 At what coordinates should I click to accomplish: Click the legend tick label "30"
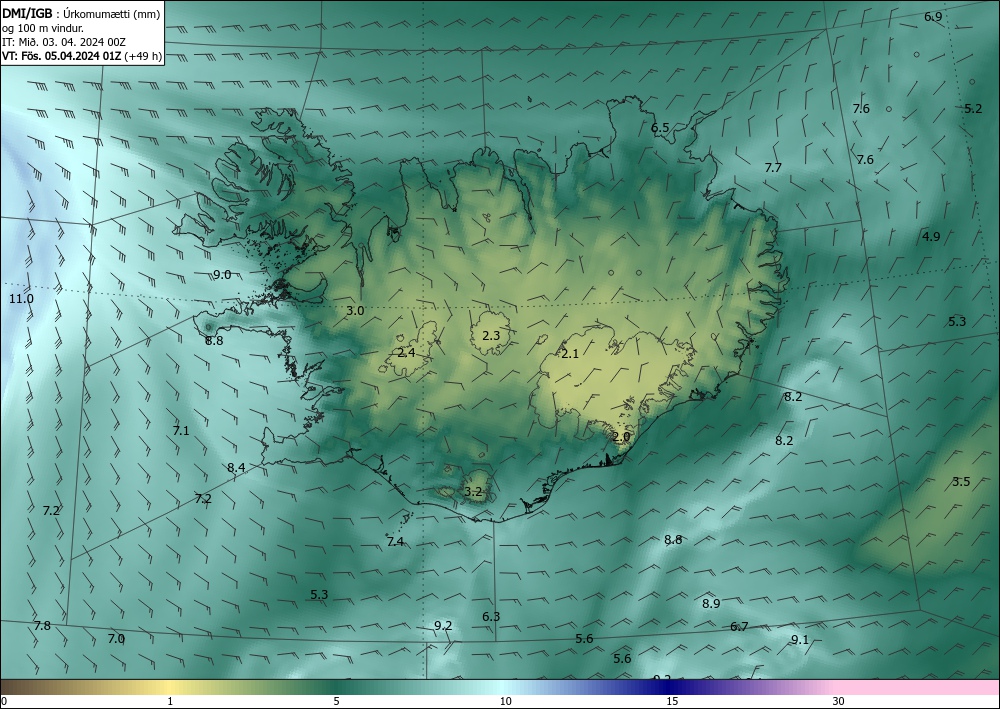(x=839, y=701)
